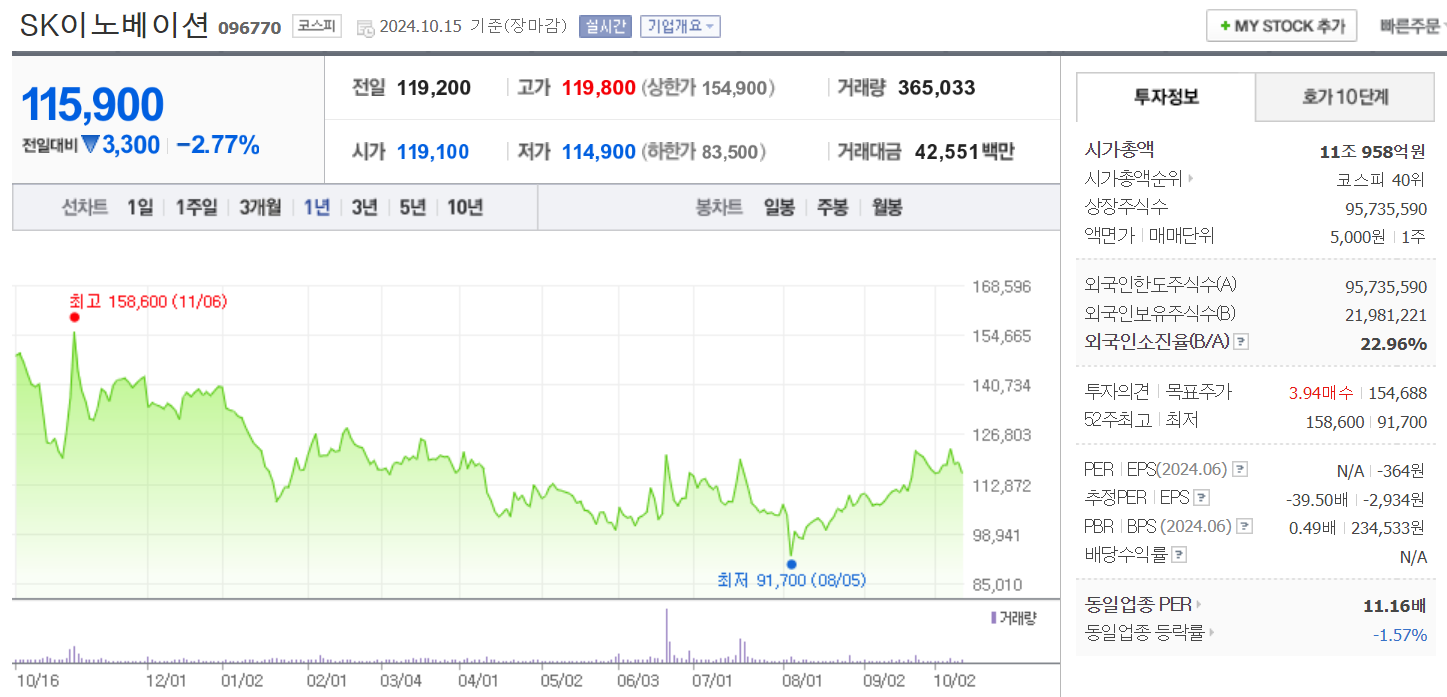This screenshot has height=697, width=1447.
Task: Click the help icon beside 외국인소진율(B/A)
Action: click(1241, 342)
